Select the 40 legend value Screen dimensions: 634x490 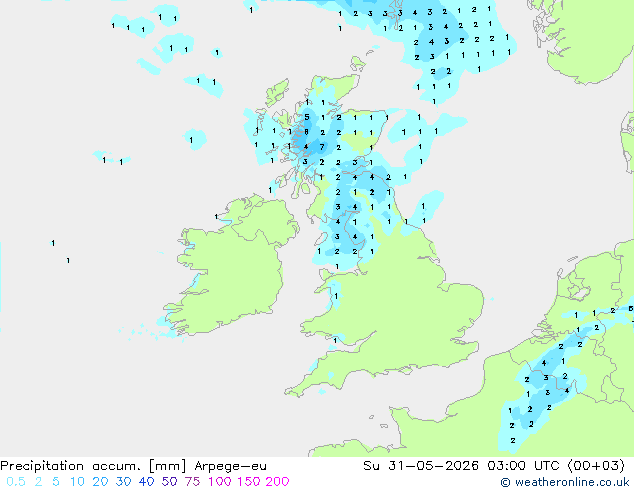click(146, 482)
